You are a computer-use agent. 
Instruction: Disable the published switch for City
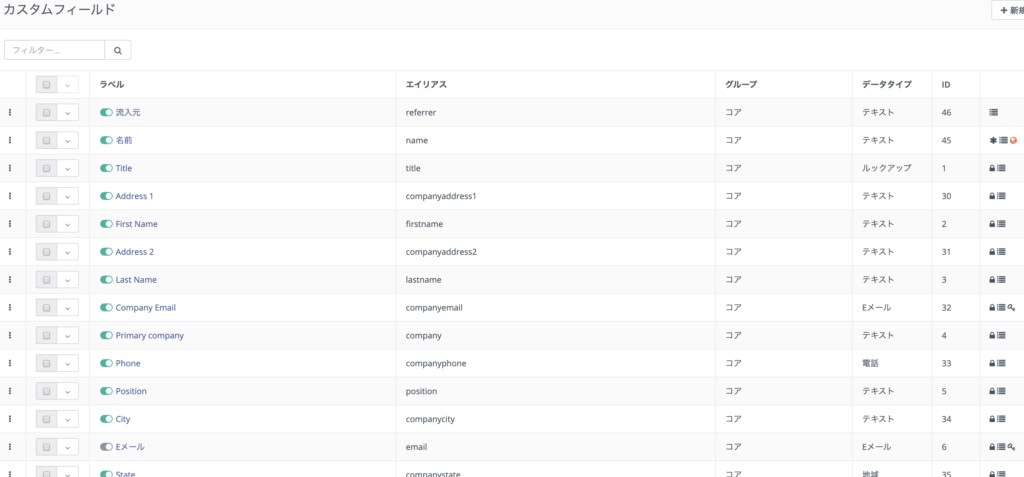click(106, 420)
